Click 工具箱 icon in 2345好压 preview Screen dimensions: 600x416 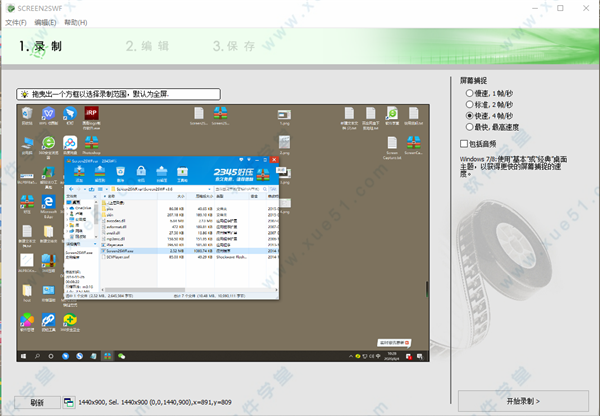coord(183,174)
